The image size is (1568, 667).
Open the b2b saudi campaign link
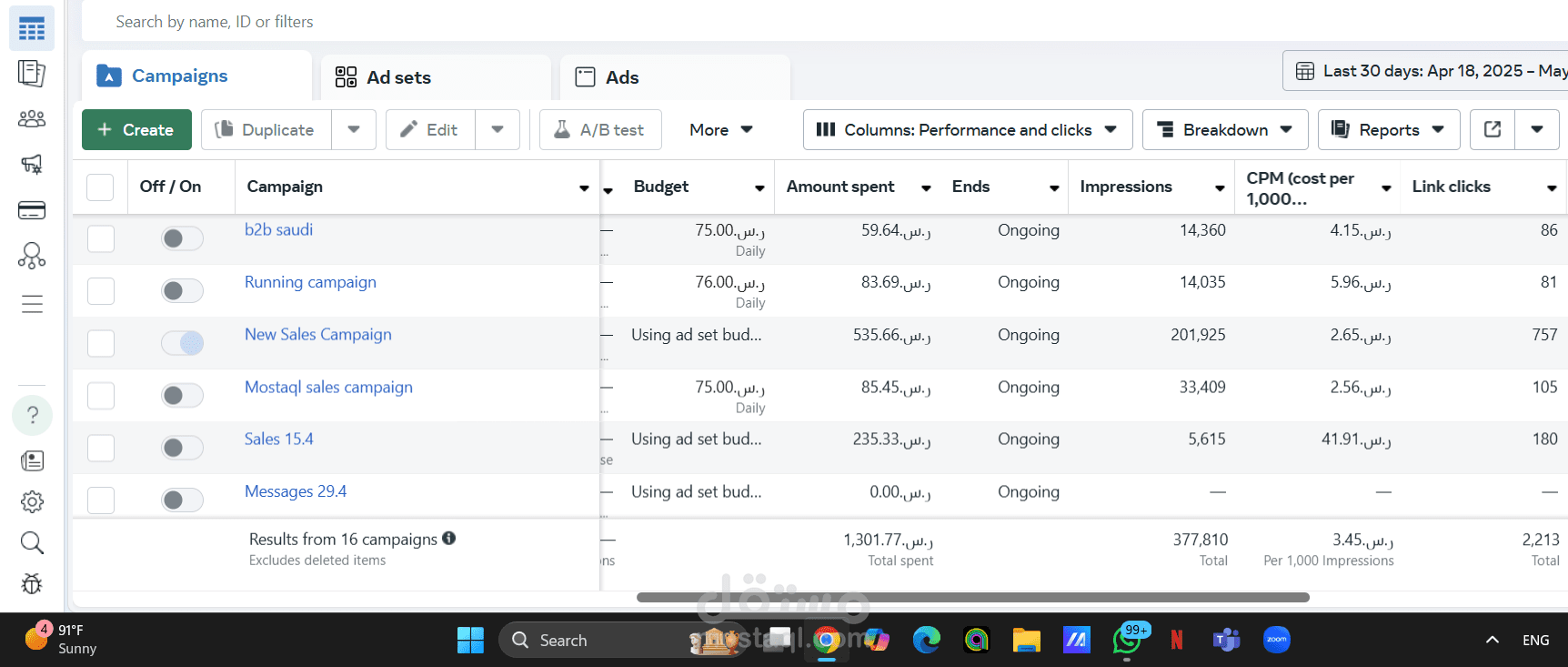278,229
